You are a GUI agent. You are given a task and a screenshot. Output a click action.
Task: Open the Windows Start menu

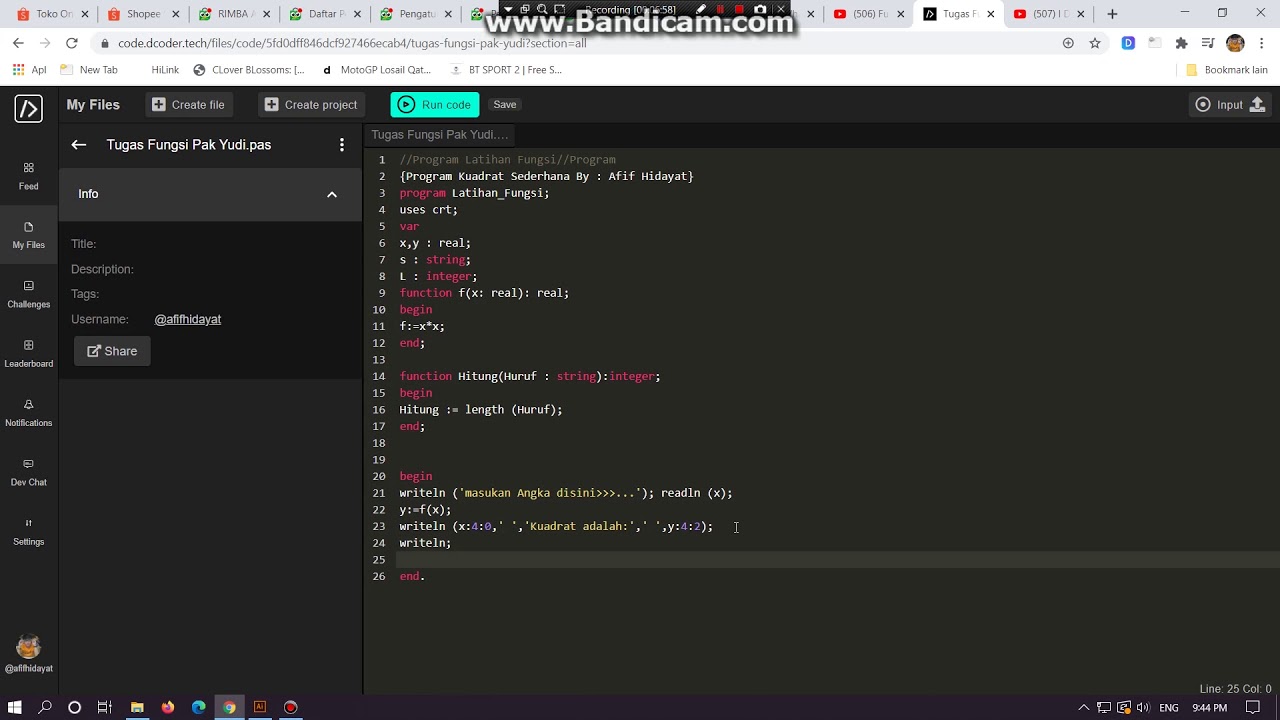point(14,707)
